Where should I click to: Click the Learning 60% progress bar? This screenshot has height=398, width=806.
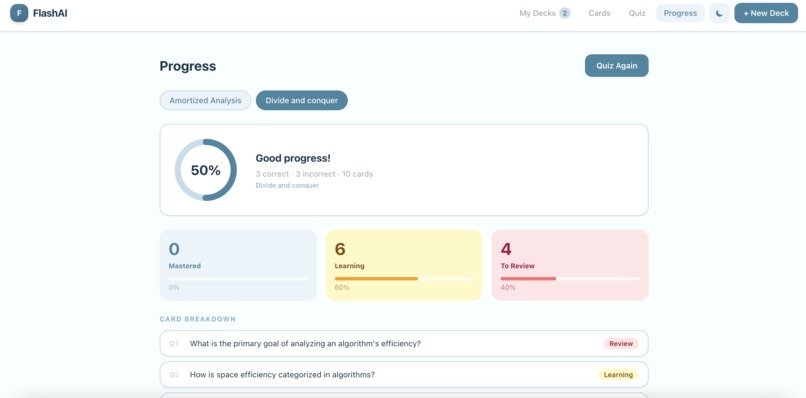pyautogui.click(x=404, y=279)
